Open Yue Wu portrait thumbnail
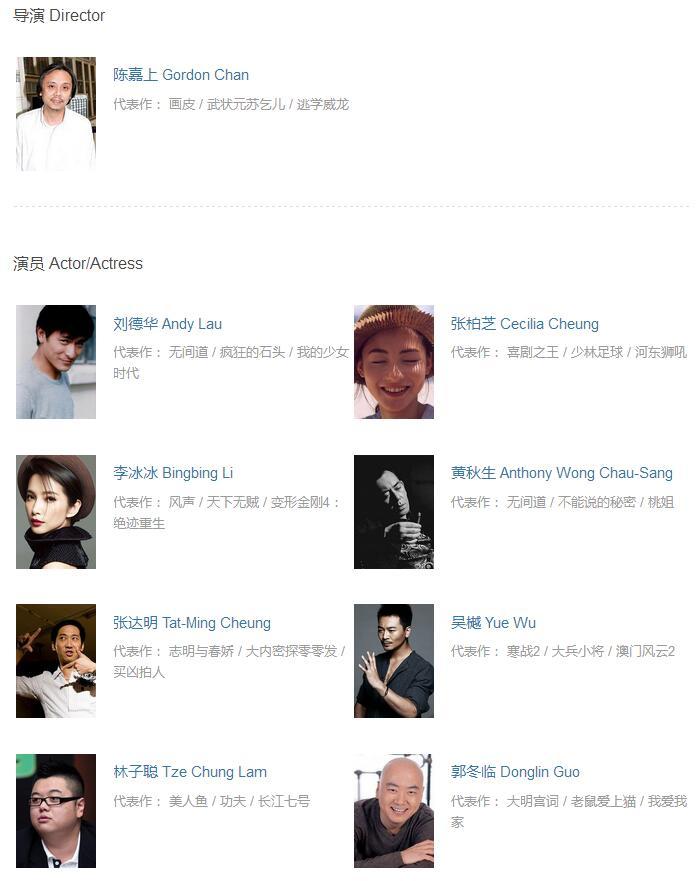 [x=394, y=661]
